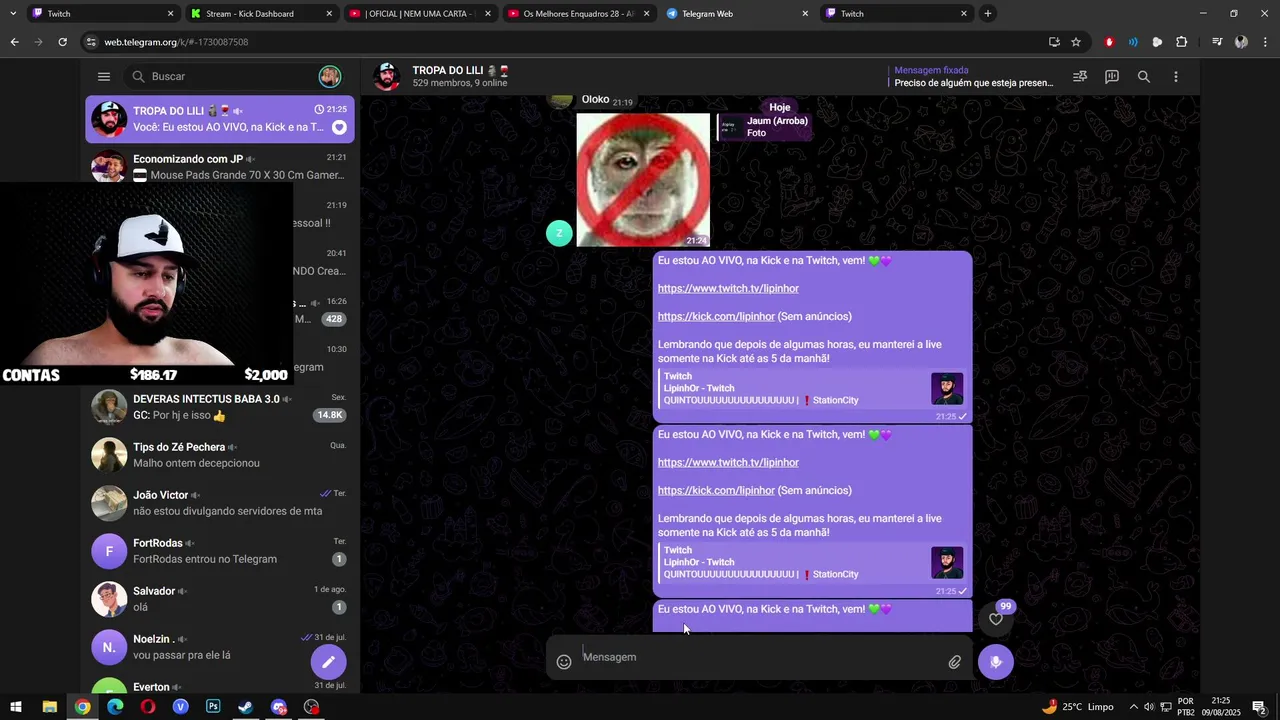Screen dimensions: 1280x720
Task: Focus the Buscar search field
Action: point(220,76)
